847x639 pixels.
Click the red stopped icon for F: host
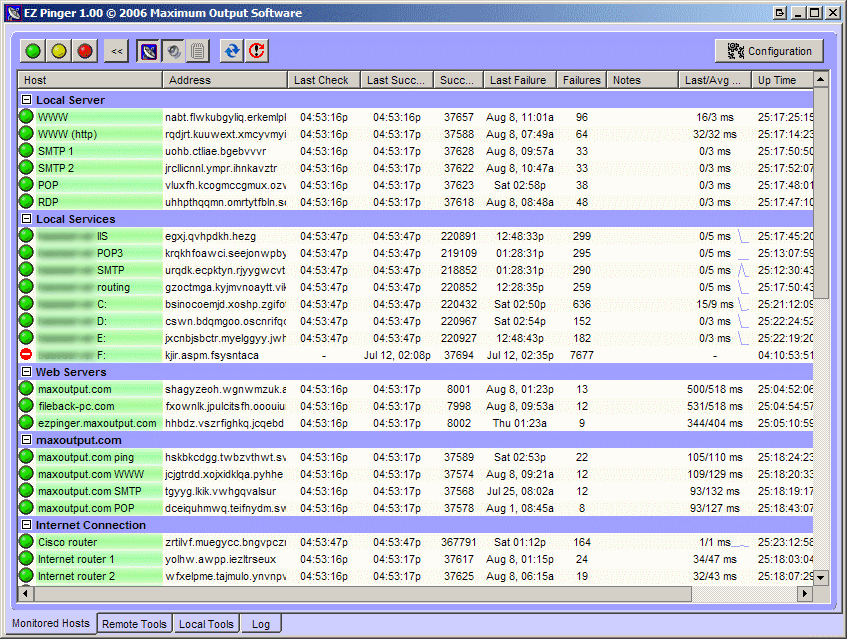click(26, 355)
